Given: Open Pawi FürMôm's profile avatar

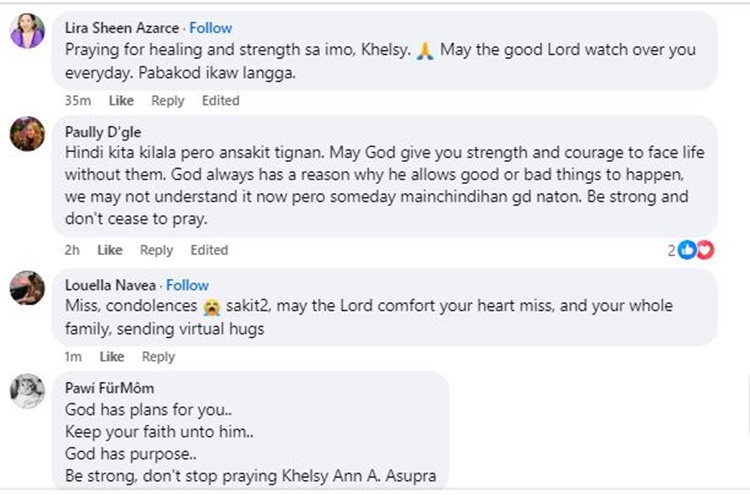Looking at the screenshot, I should [x=27, y=391].
